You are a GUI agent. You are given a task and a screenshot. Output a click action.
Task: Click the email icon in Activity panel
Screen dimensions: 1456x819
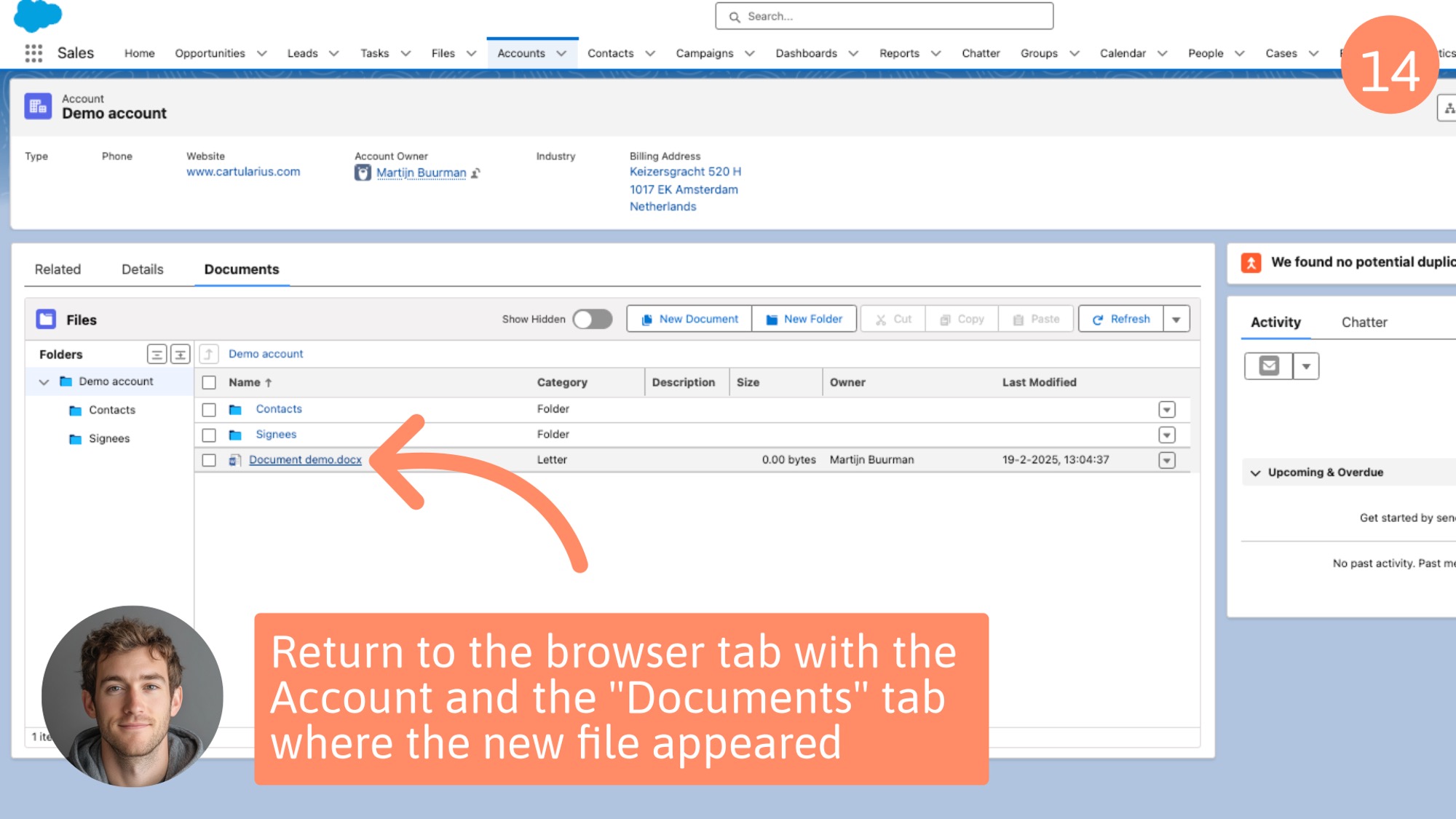[x=1269, y=365]
